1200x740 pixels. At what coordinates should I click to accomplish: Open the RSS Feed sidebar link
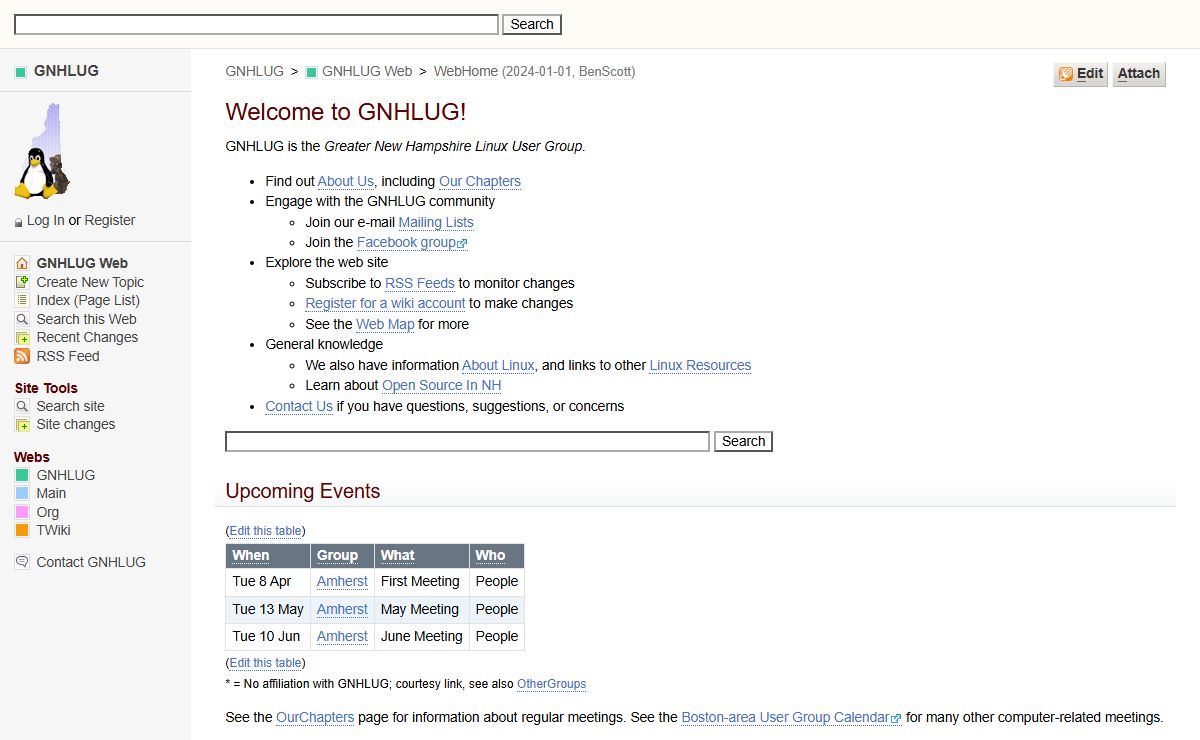[x=68, y=356]
